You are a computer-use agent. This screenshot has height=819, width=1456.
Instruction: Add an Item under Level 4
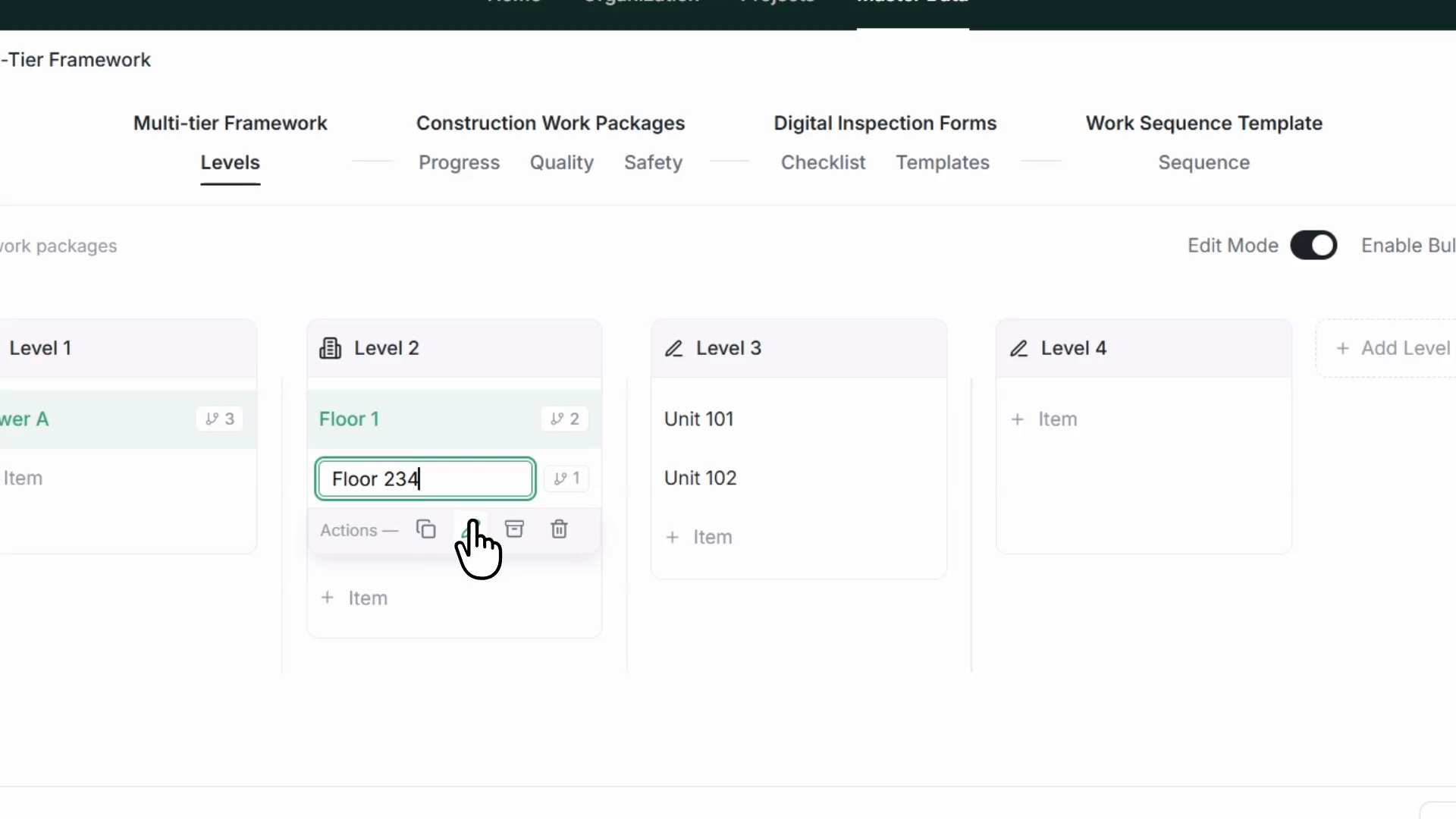pyautogui.click(x=1044, y=419)
